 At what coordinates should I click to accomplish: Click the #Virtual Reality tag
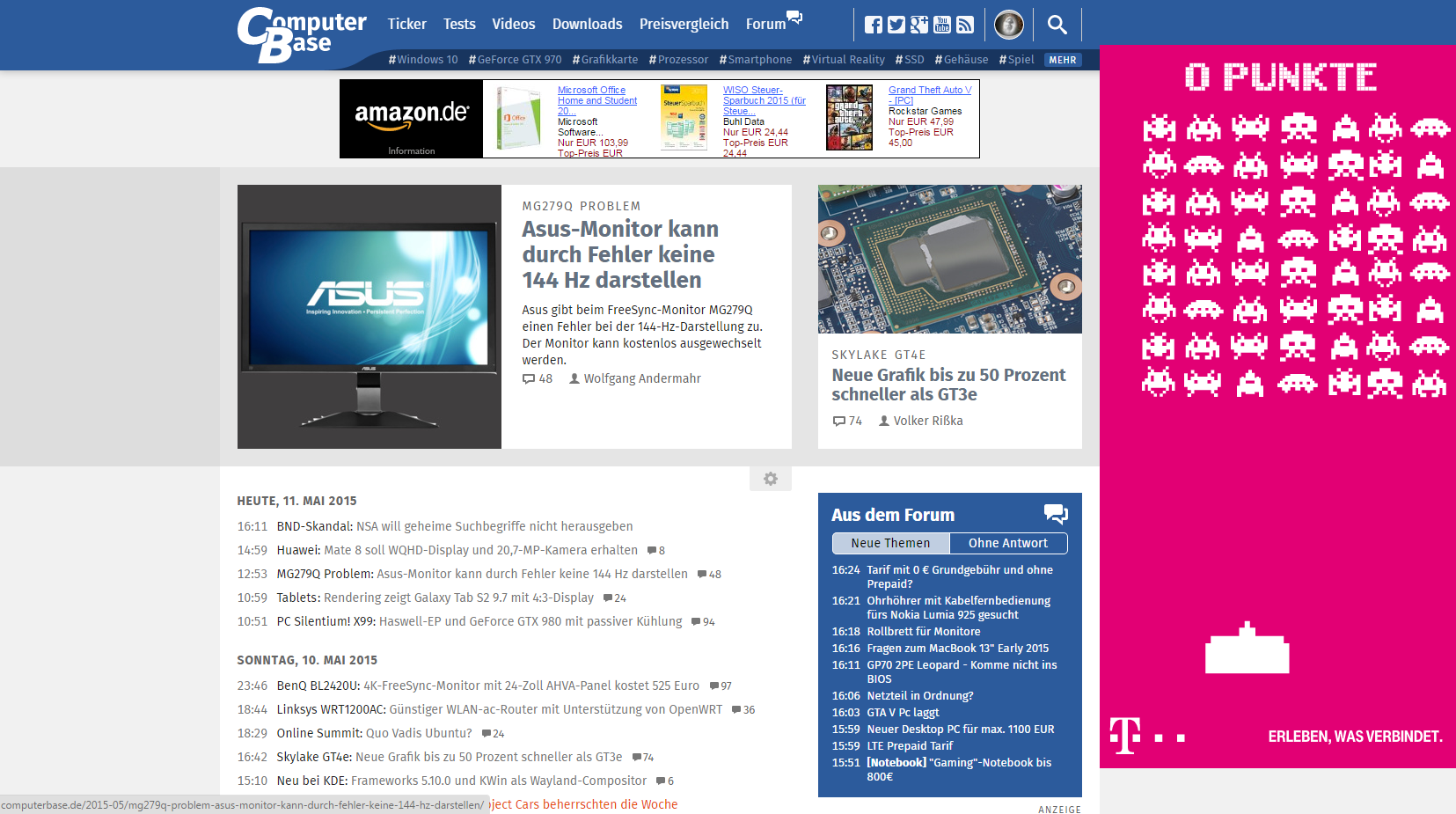844,60
